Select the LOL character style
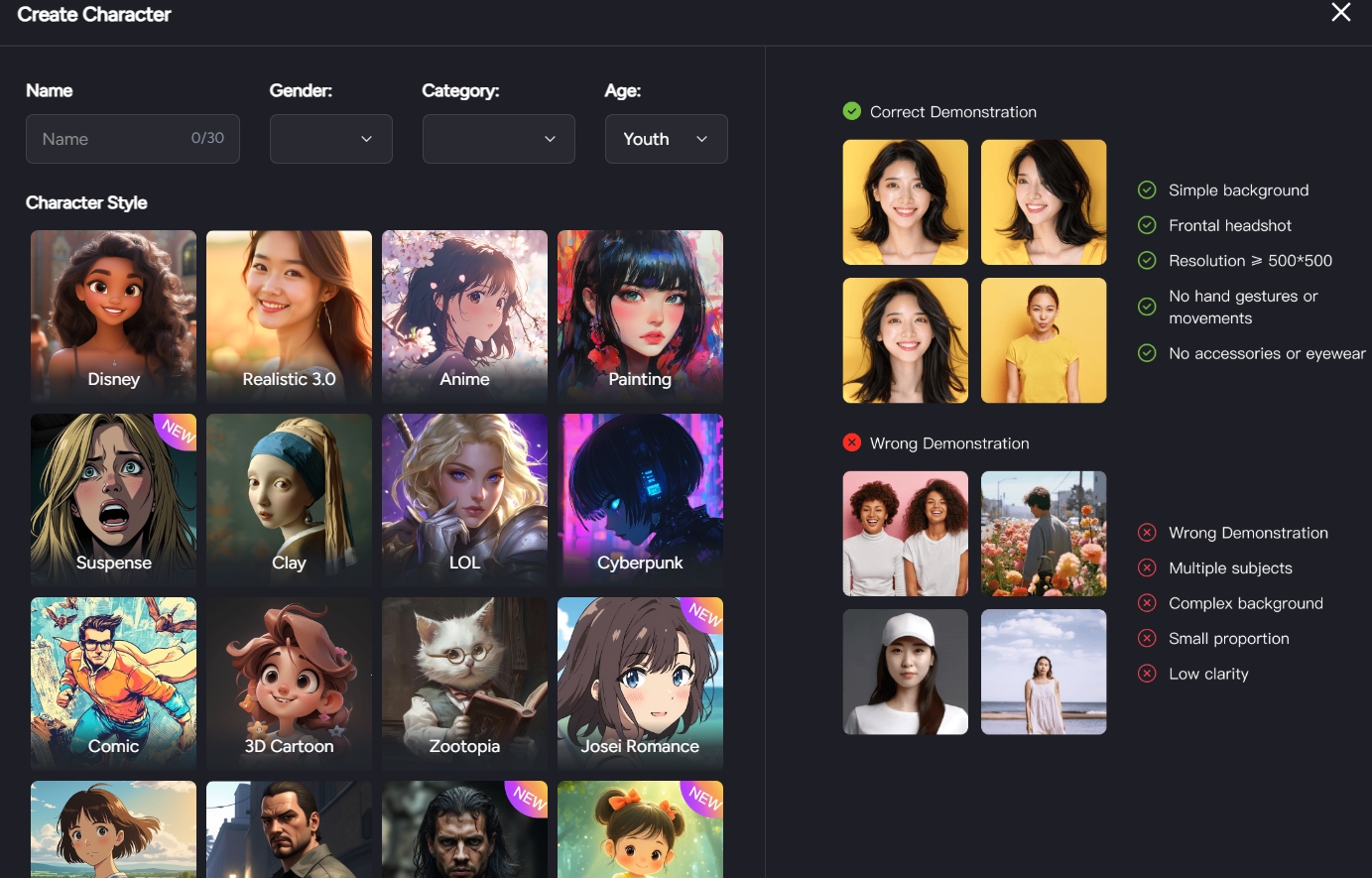This screenshot has width=1372, height=878. [x=464, y=498]
